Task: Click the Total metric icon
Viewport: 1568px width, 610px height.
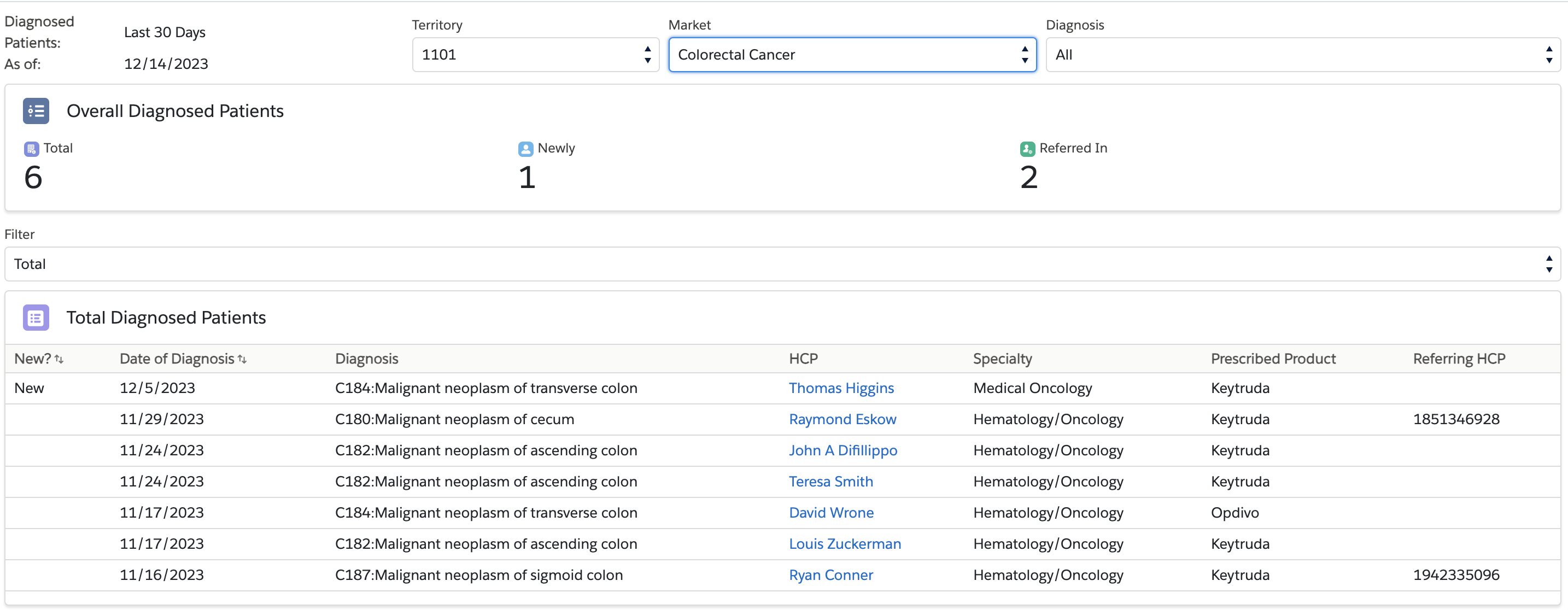Action: click(31, 149)
